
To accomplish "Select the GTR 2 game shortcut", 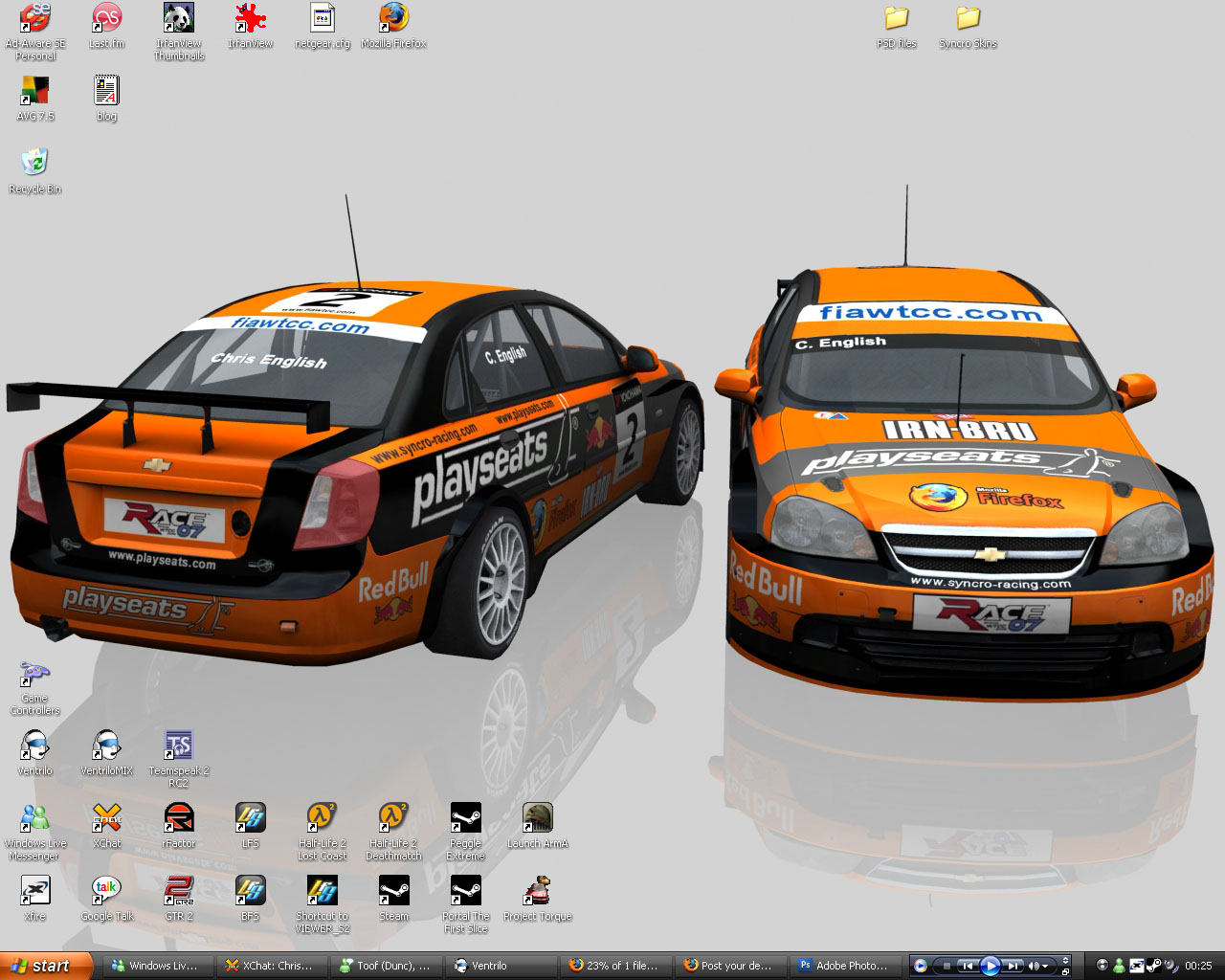I will point(179,899).
